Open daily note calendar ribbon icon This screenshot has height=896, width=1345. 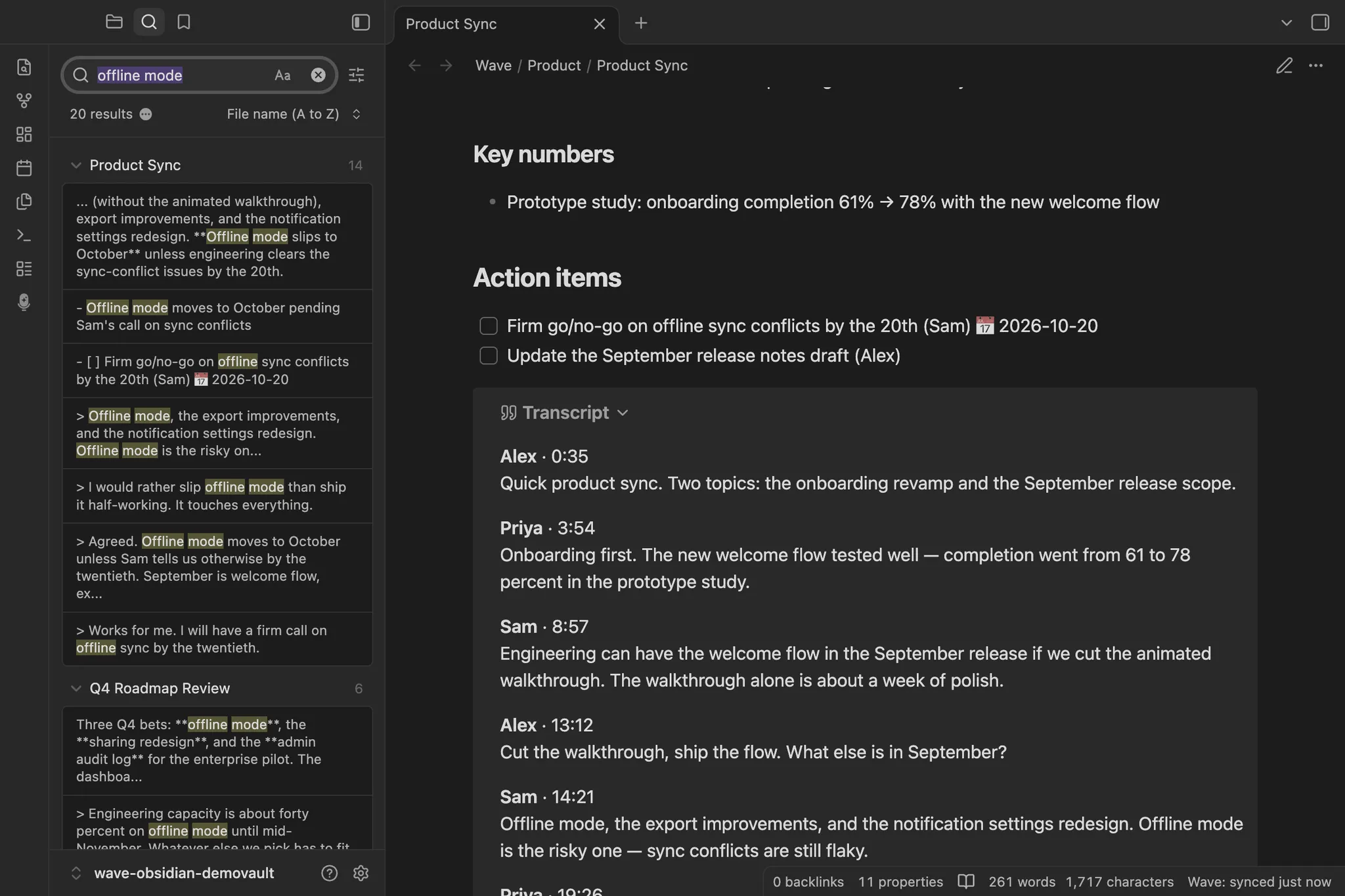click(24, 167)
